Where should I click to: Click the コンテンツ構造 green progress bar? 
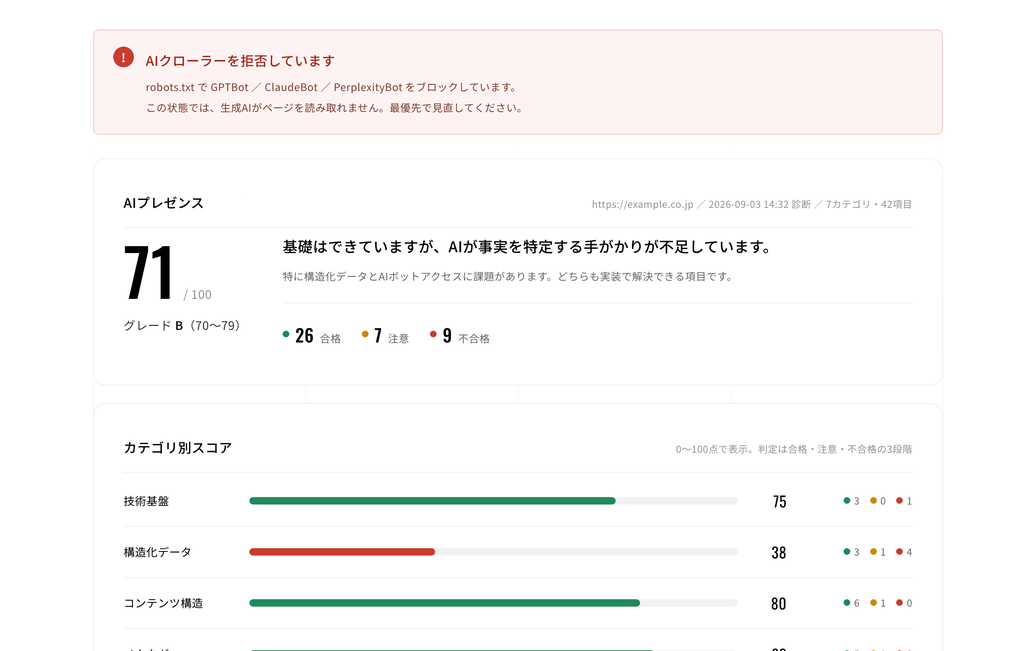click(x=445, y=603)
